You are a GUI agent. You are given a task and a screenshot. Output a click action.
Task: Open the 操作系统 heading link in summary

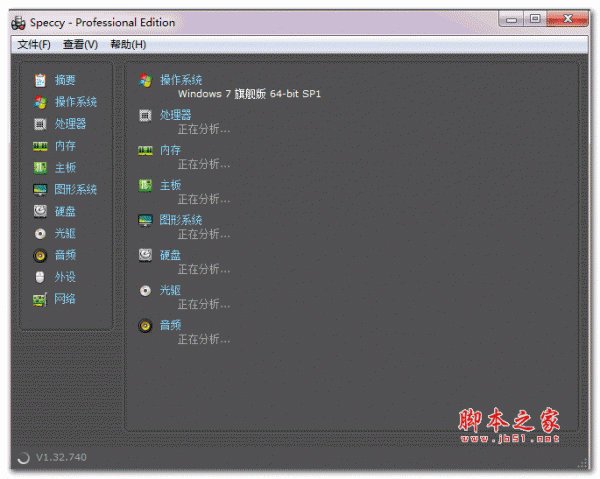pyautogui.click(x=181, y=80)
